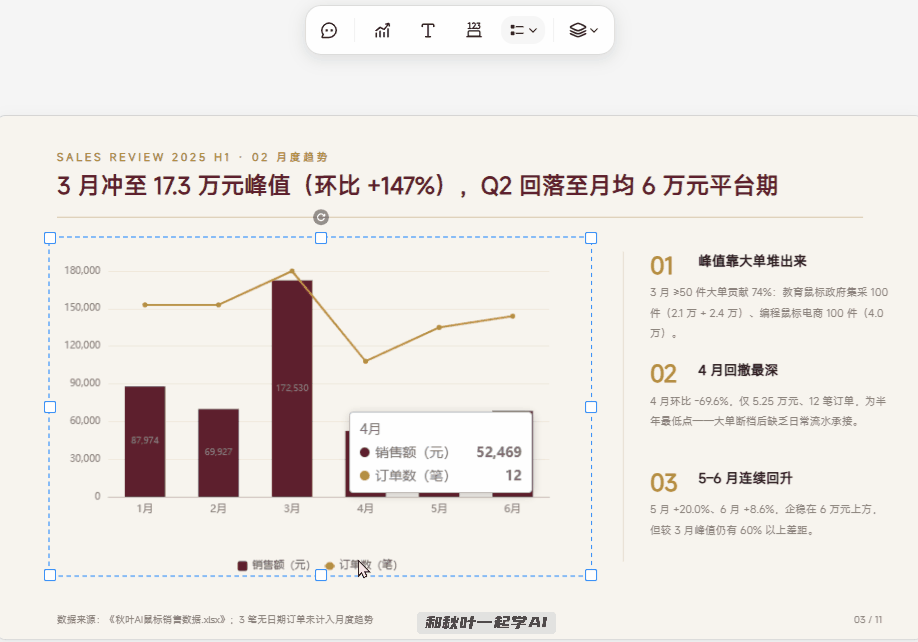Image resolution: width=918 pixels, height=642 pixels.
Task: Select the Text tool in toolbar
Action: point(428,30)
